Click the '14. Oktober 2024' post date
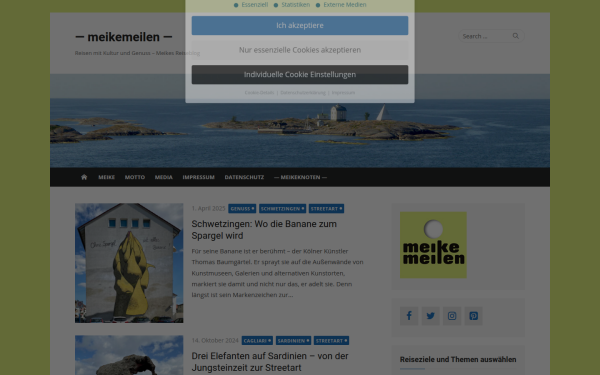Screen dimensions: 600x375 [215, 341]
